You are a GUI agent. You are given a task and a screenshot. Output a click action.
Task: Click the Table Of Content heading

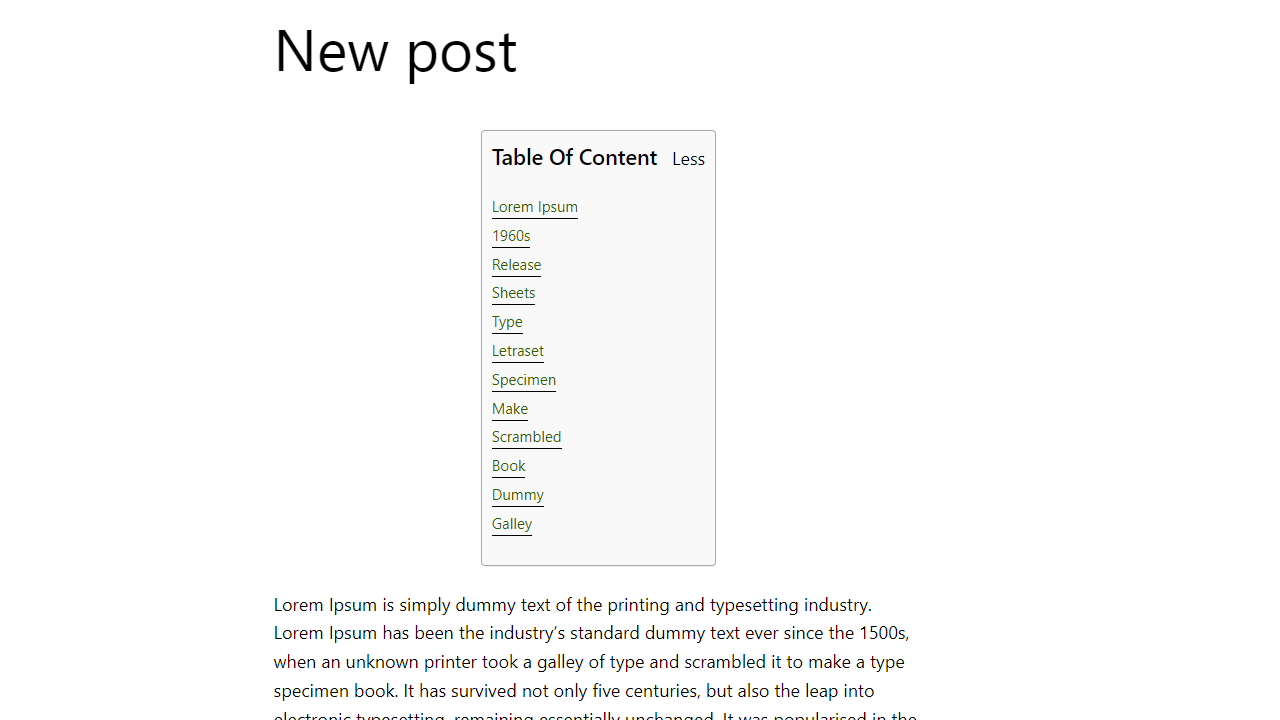click(574, 158)
